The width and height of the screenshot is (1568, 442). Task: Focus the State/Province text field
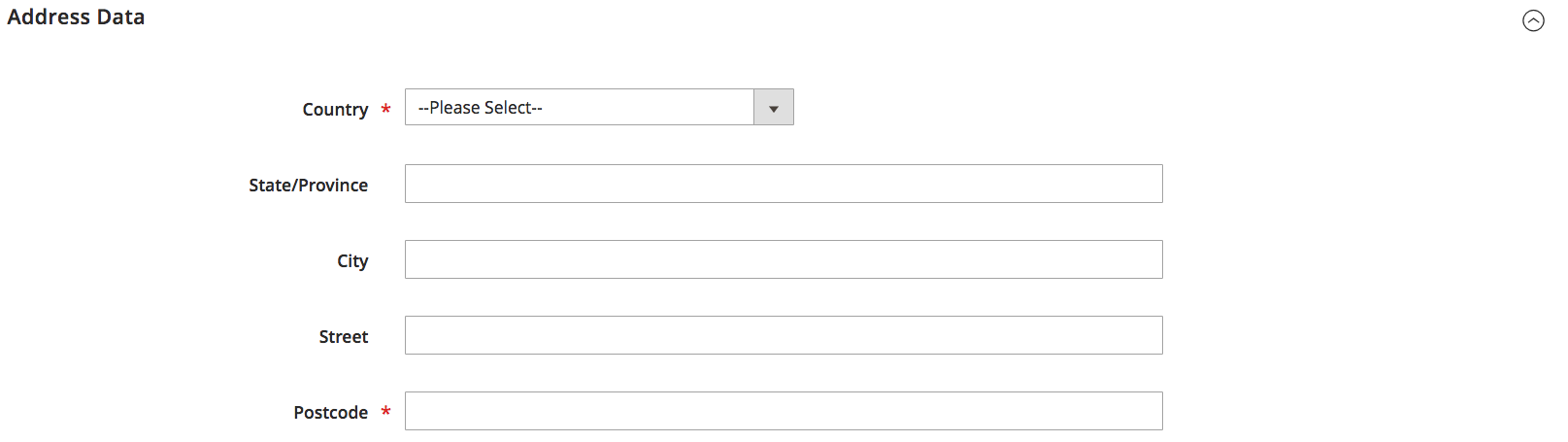pyautogui.click(x=784, y=184)
